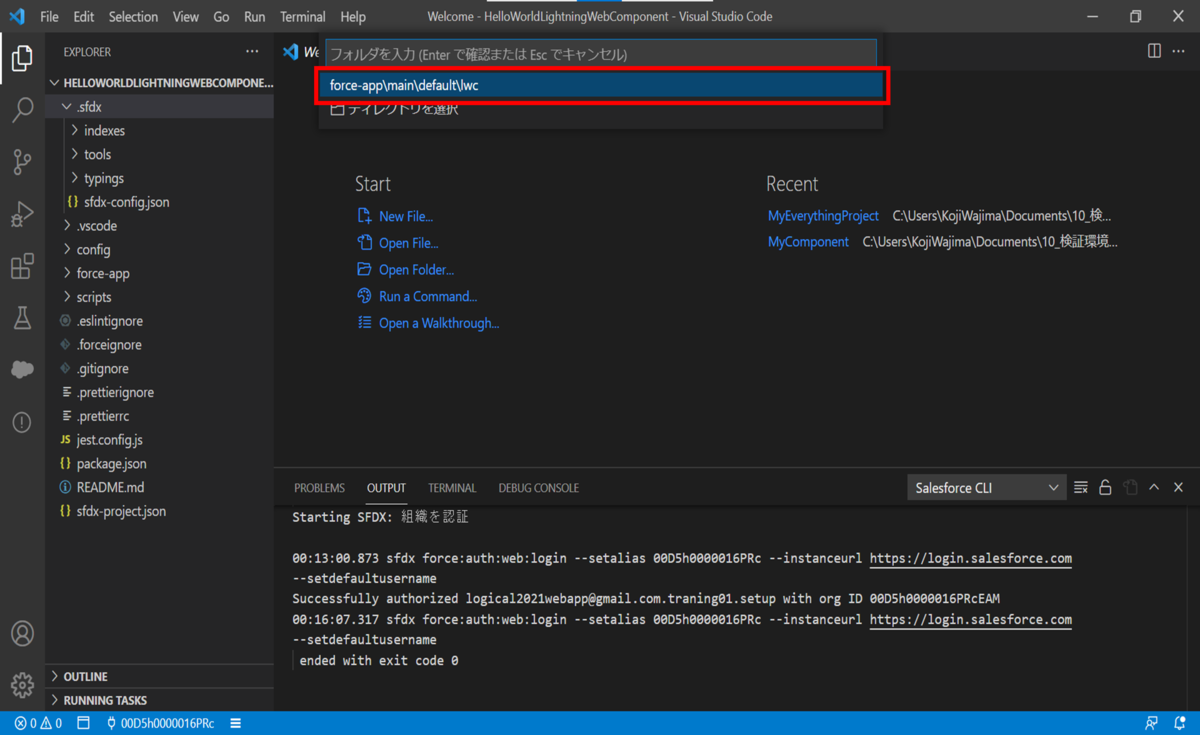The height and width of the screenshot is (735, 1200).
Task: Click the VS Code logo in the title bar
Action: [17, 16]
